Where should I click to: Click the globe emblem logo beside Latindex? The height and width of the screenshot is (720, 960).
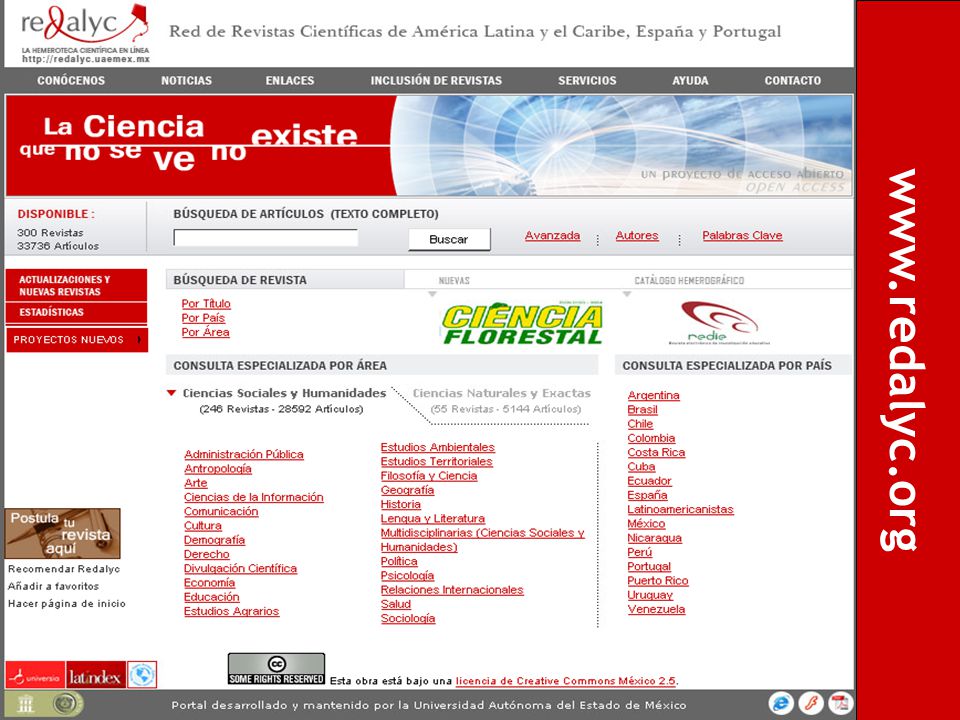tap(142, 675)
